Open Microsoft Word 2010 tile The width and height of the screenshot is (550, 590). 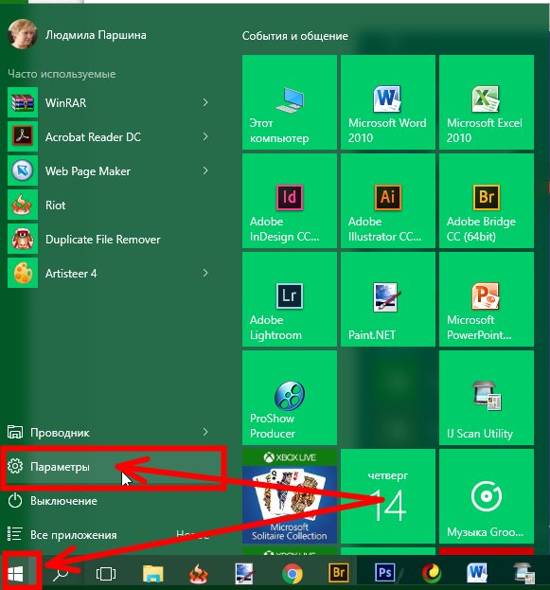point(388,102)
